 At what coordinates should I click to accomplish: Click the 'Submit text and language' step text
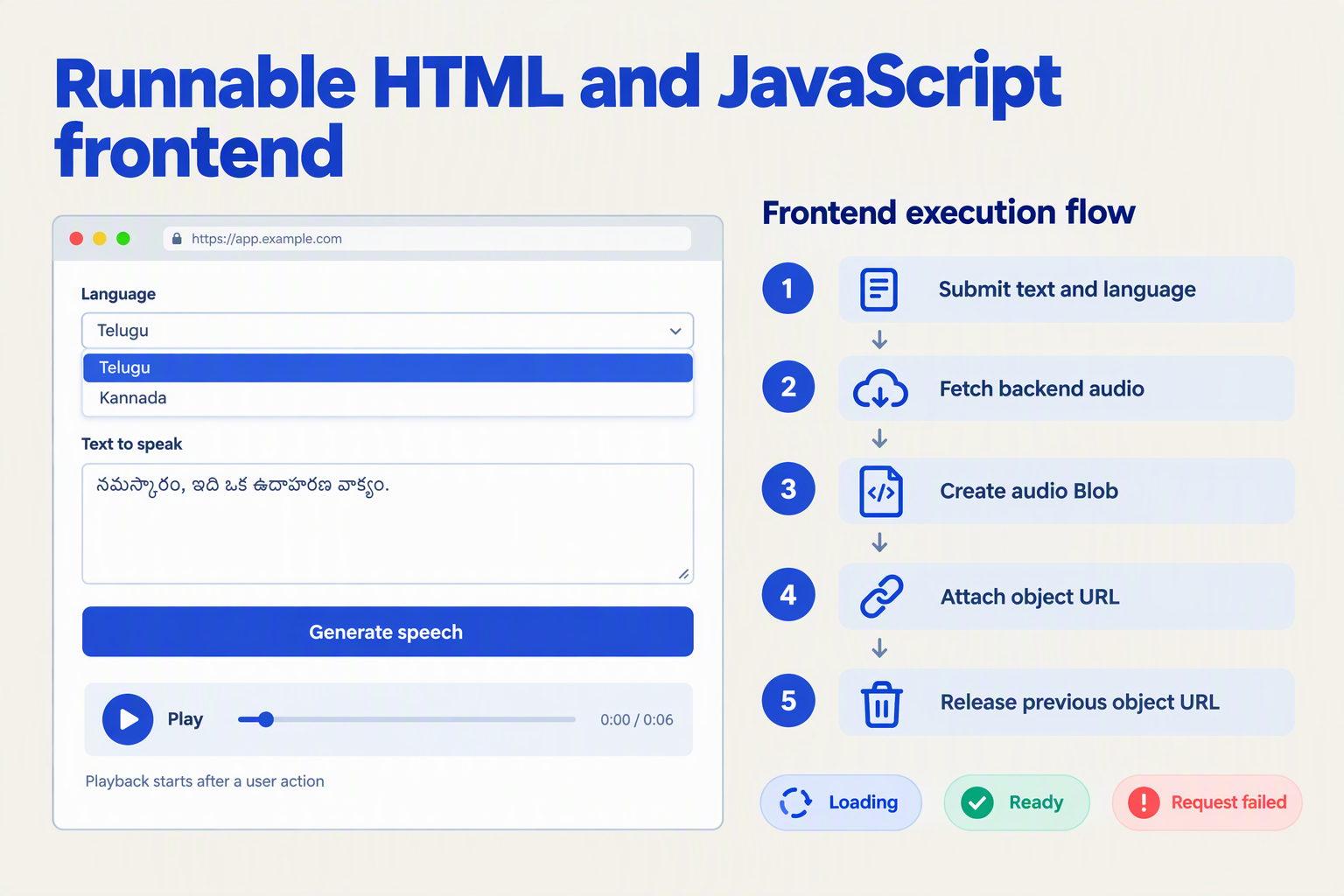(1067, 290)
